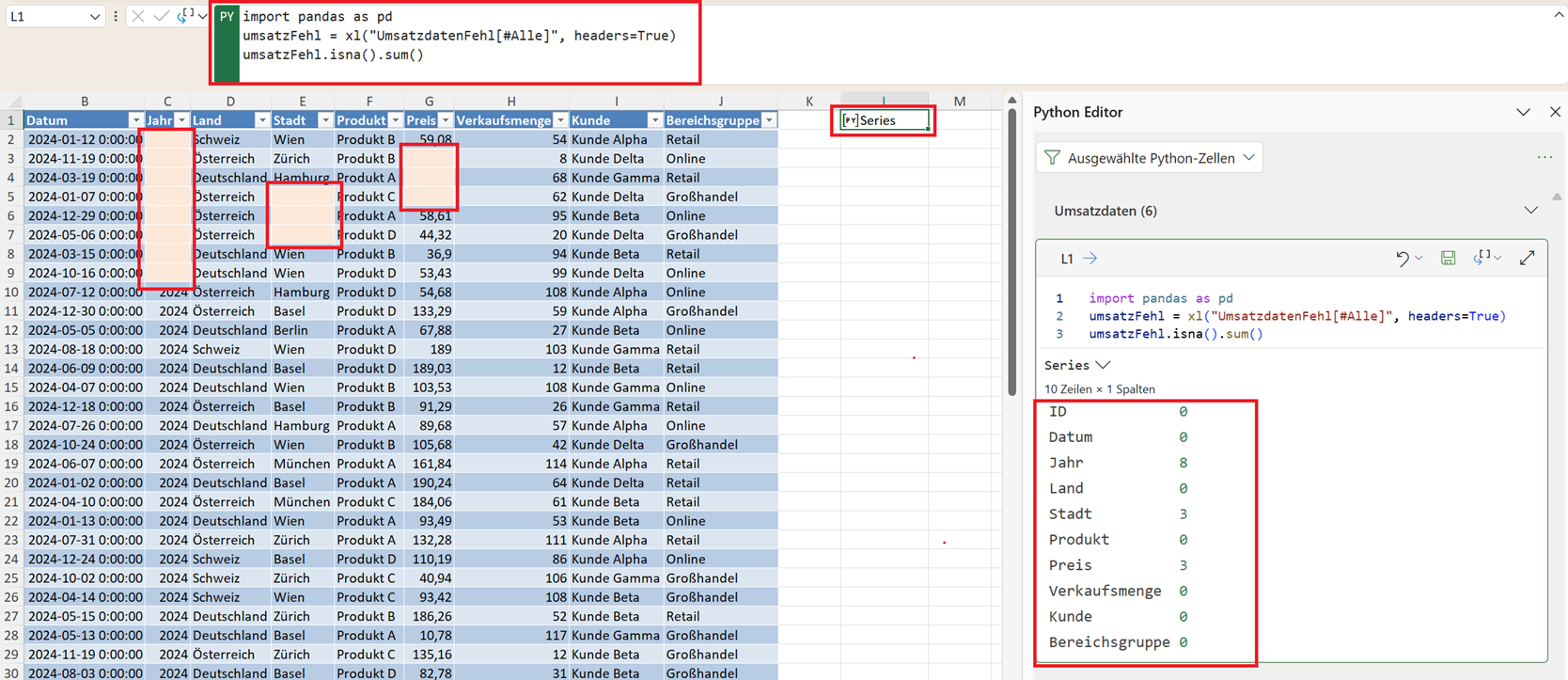Click the Python output type icon in formula bar
The image size is (1568, 680).
tap(185, 16)
